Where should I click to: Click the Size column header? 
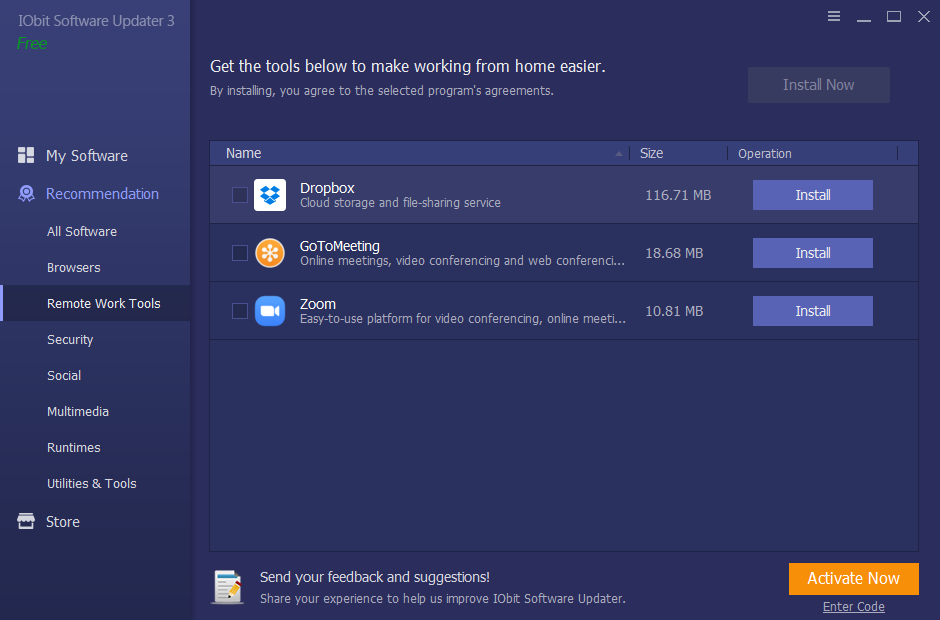[651, 154]
